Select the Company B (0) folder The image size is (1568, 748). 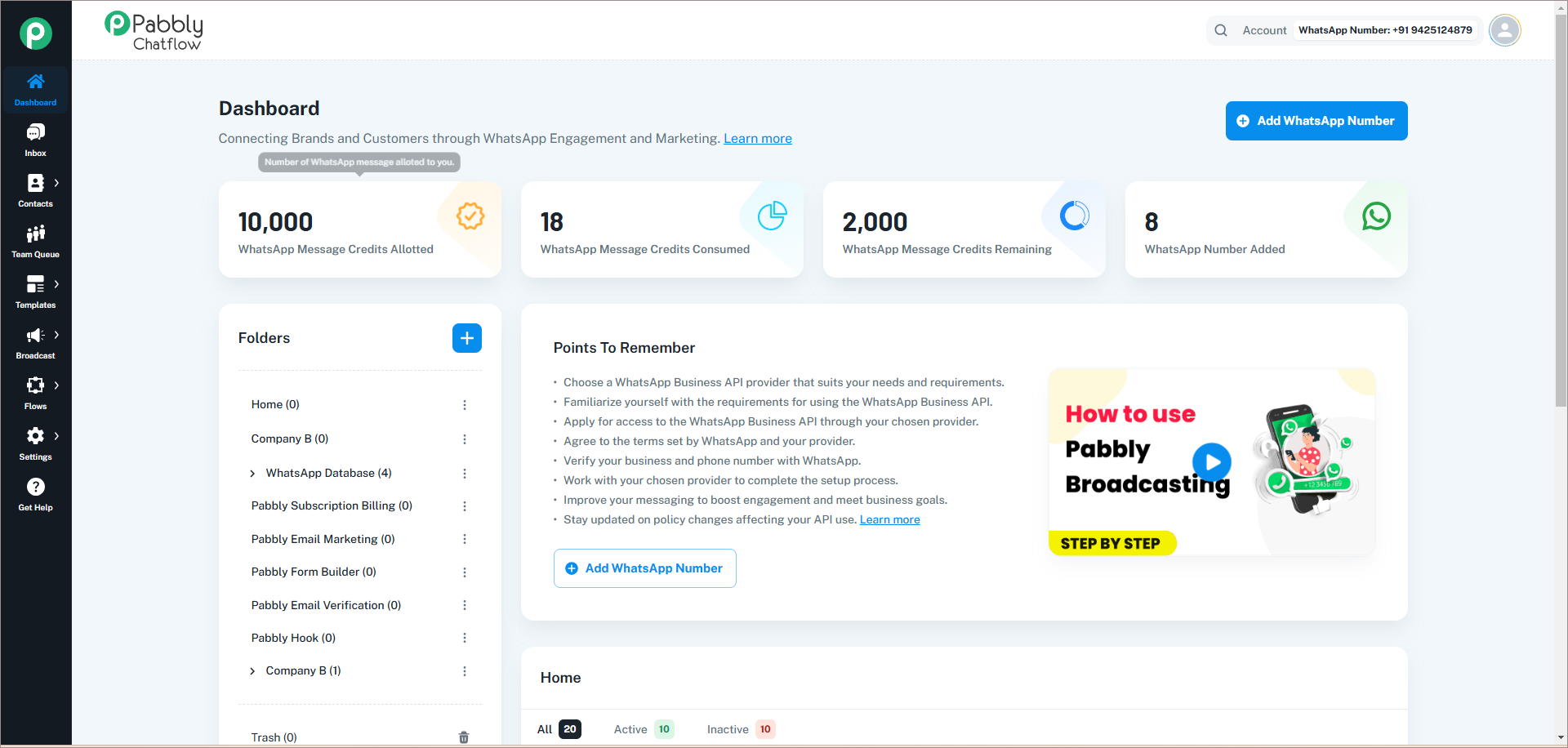(x=290, y=439)
